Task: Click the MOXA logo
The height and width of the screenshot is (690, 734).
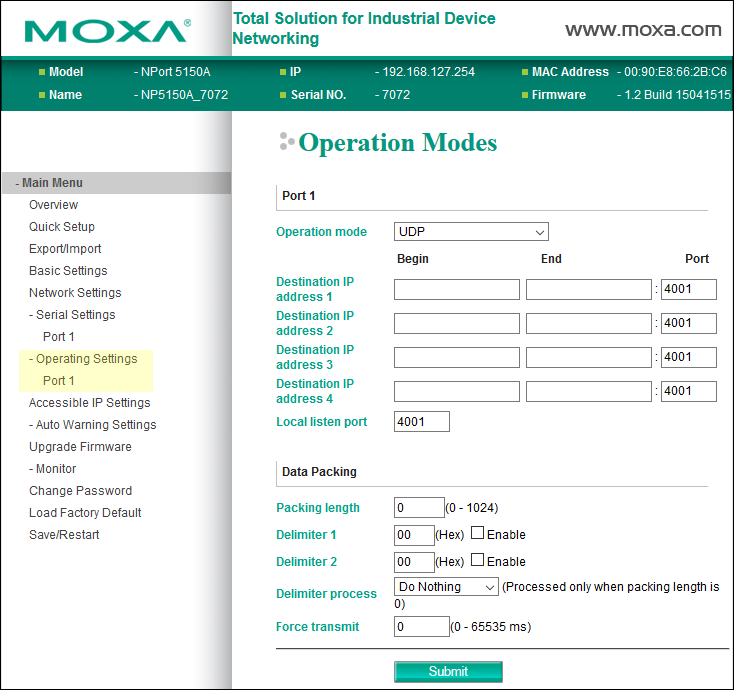Action: 107,30
